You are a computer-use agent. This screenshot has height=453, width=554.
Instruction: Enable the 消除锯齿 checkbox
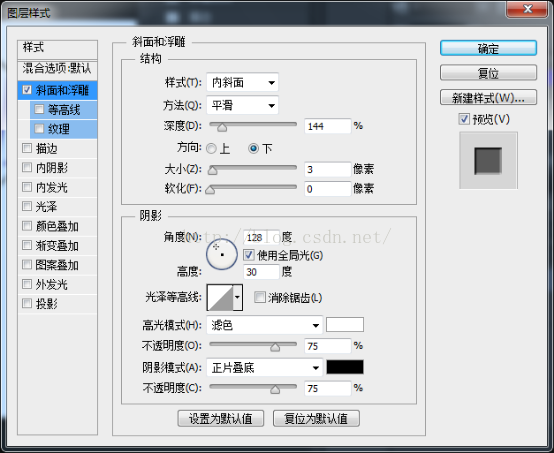point(260,297)
